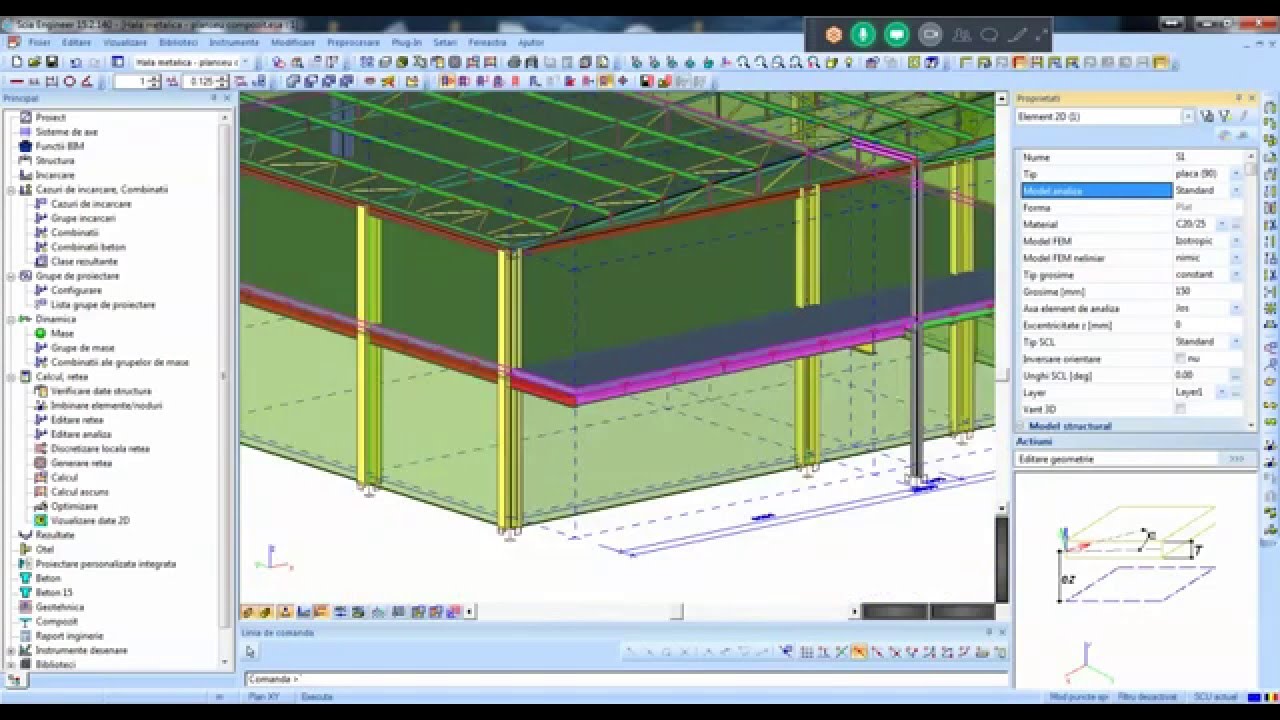Click the chat bubble icon in overlay
1280x720 pixels.
pos(990,35)
